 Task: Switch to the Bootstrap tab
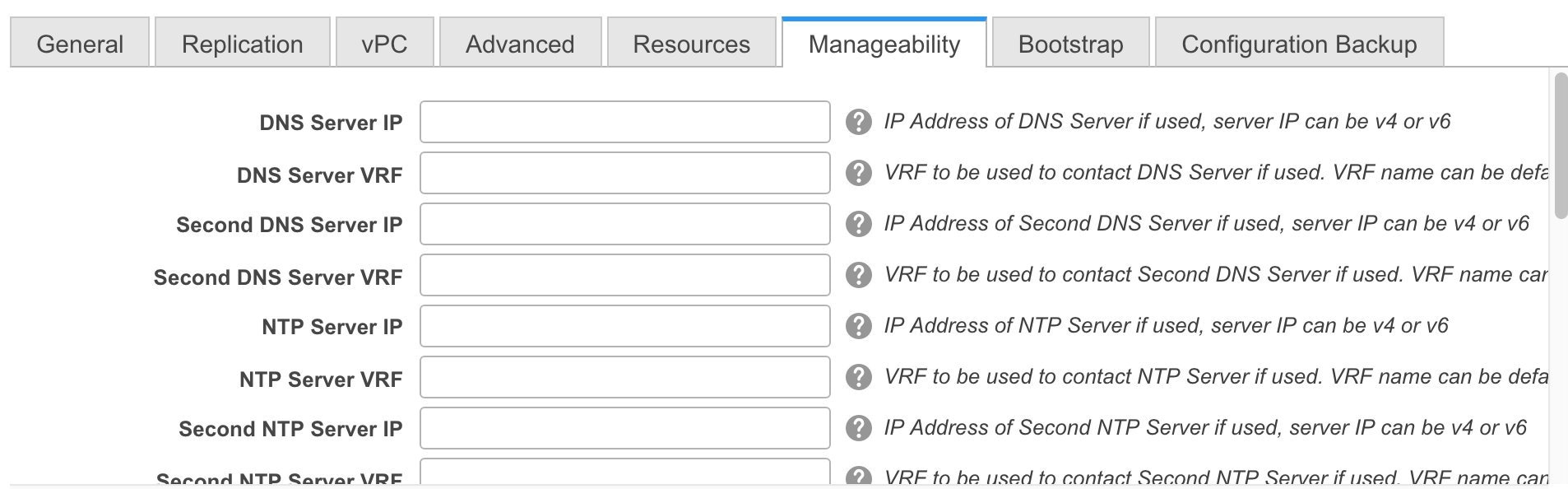coord(1070,44)
